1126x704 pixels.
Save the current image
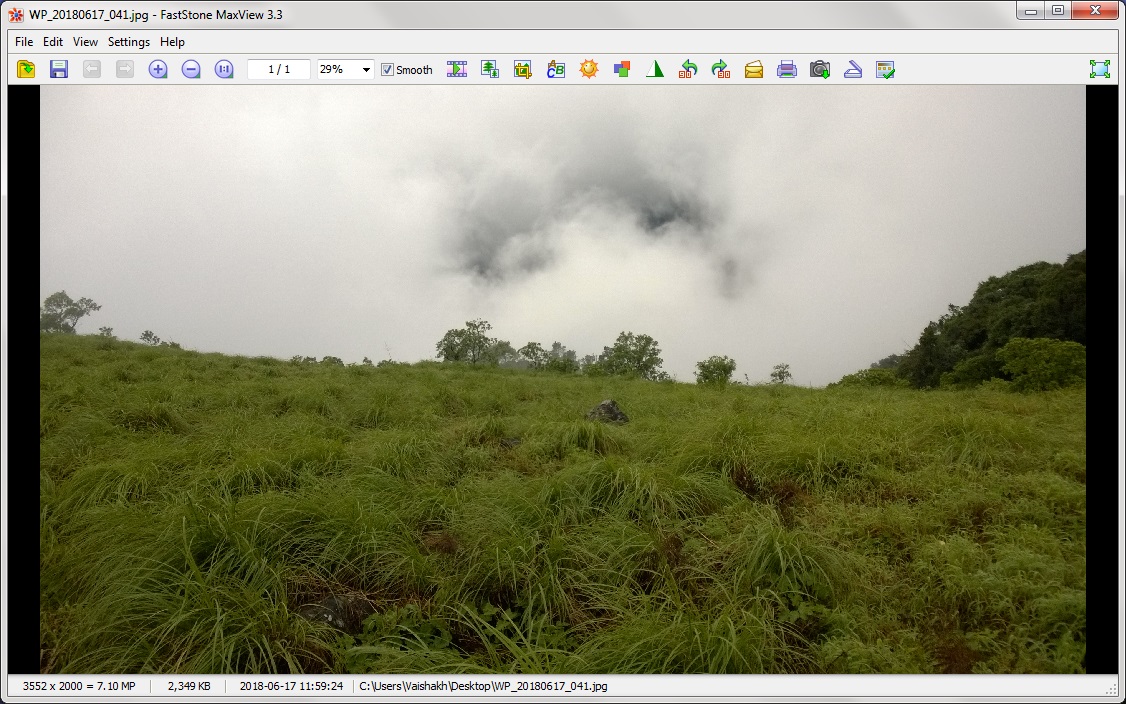59,69
